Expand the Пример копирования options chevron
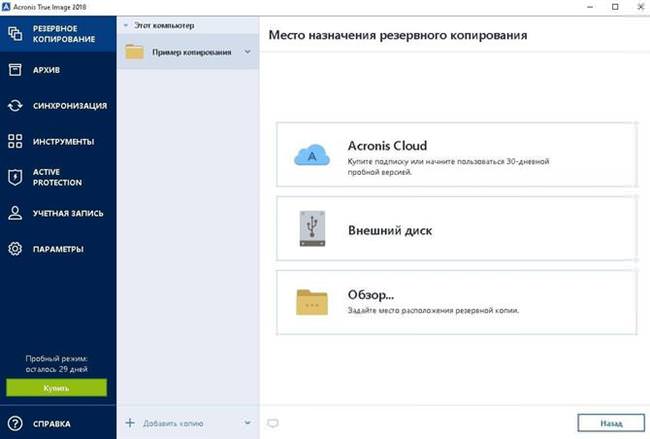 tap(247, 52)
